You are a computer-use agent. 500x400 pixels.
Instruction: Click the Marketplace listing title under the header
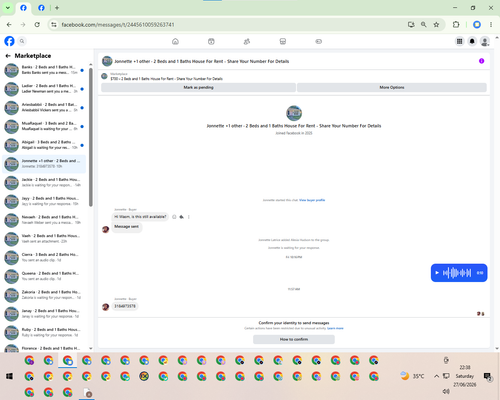[167, 79]
